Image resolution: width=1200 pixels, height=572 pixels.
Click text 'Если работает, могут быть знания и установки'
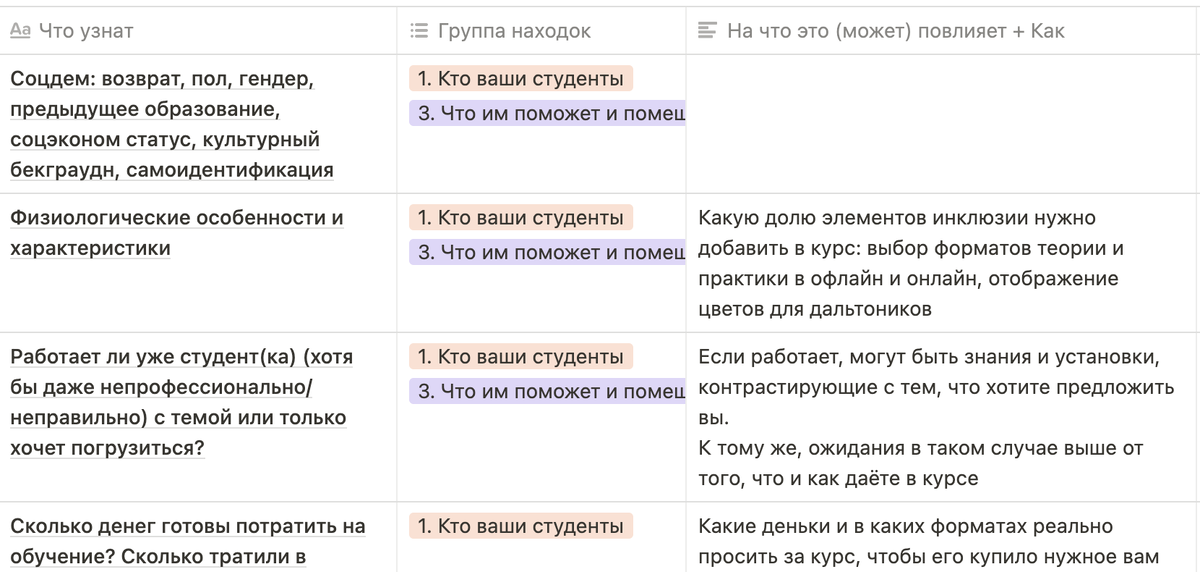pyautogui.click(x=929, y=357)
